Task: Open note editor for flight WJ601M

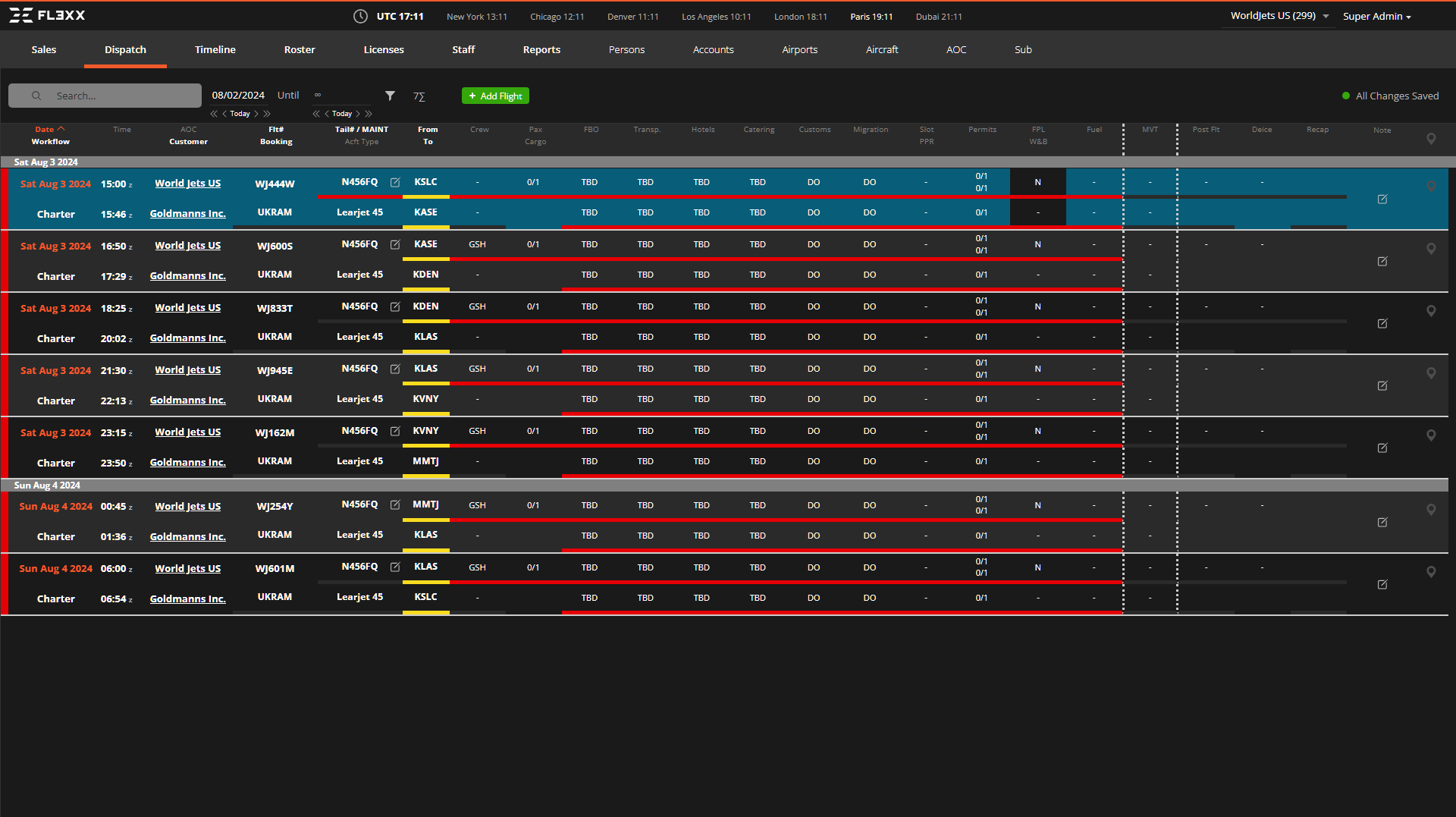Action: tap(1382, 584)
